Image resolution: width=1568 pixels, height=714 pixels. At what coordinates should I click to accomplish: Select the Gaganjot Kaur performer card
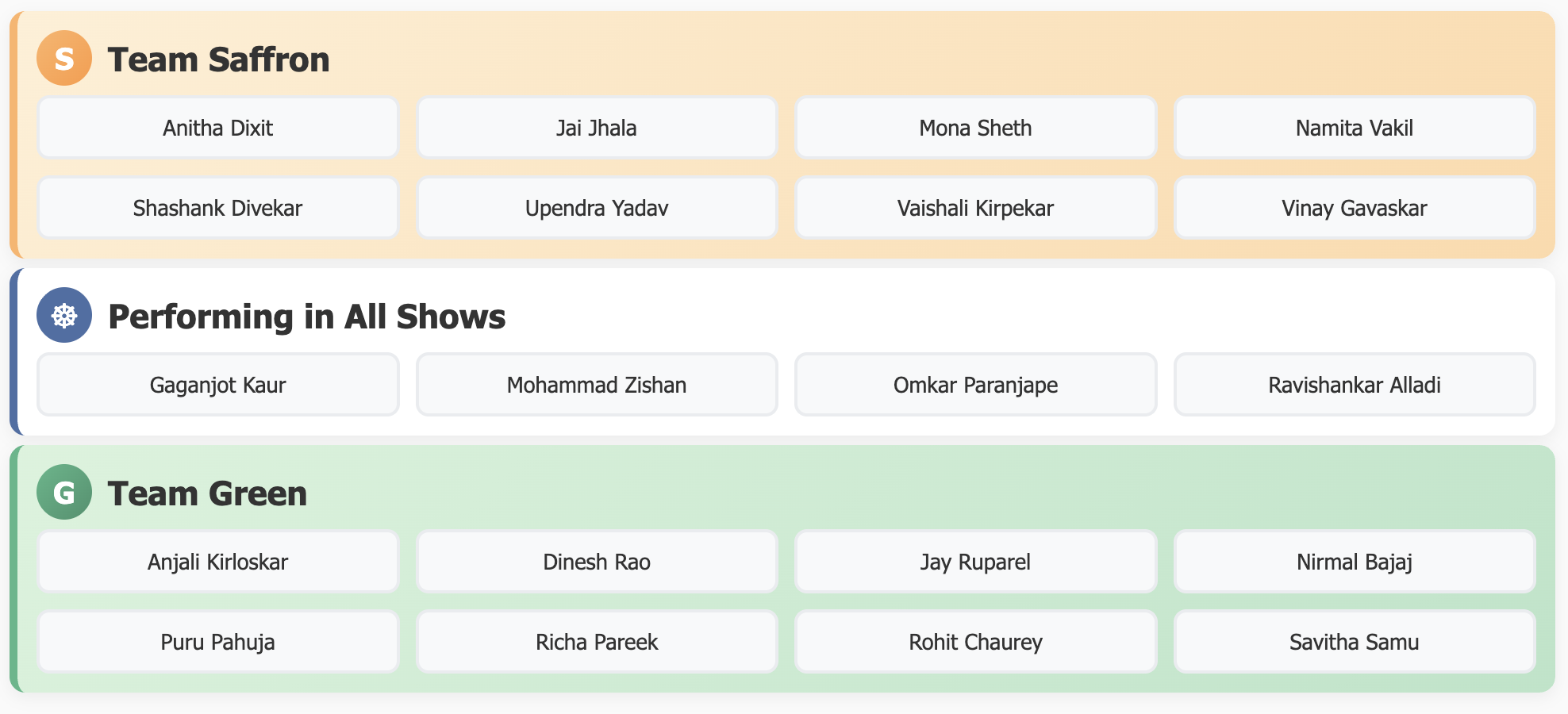click(x=218, y=385)
